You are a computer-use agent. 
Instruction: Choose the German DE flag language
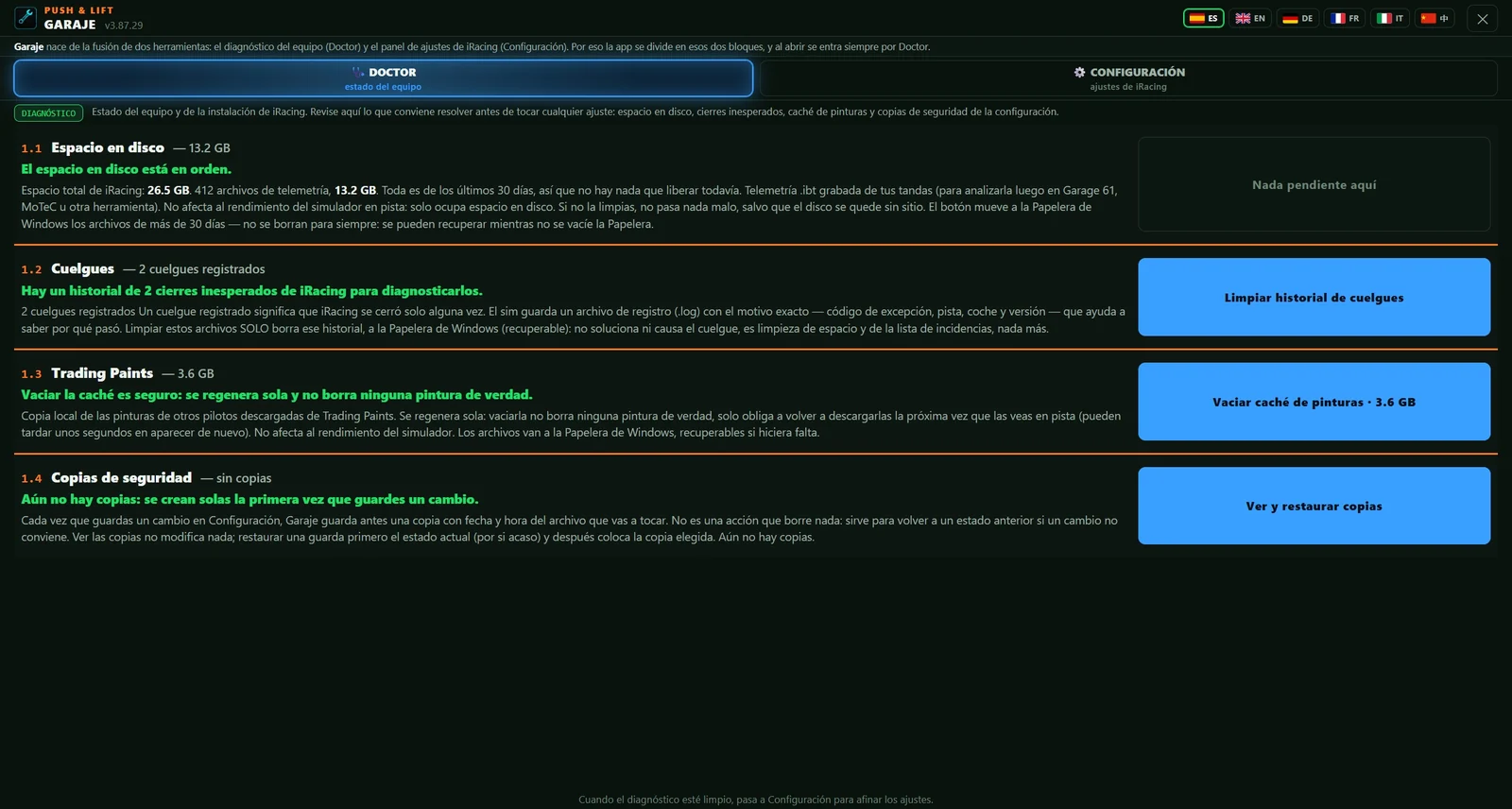[1297, 18]
